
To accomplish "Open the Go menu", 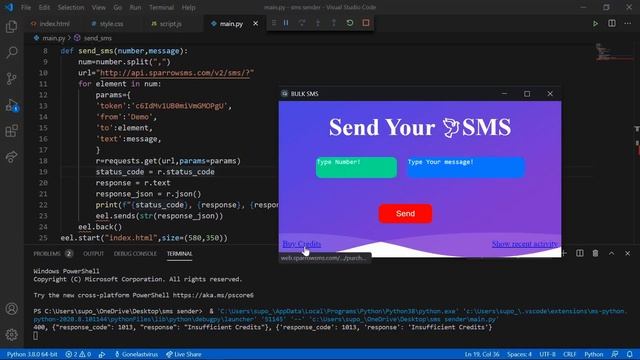I will [118, 7].
